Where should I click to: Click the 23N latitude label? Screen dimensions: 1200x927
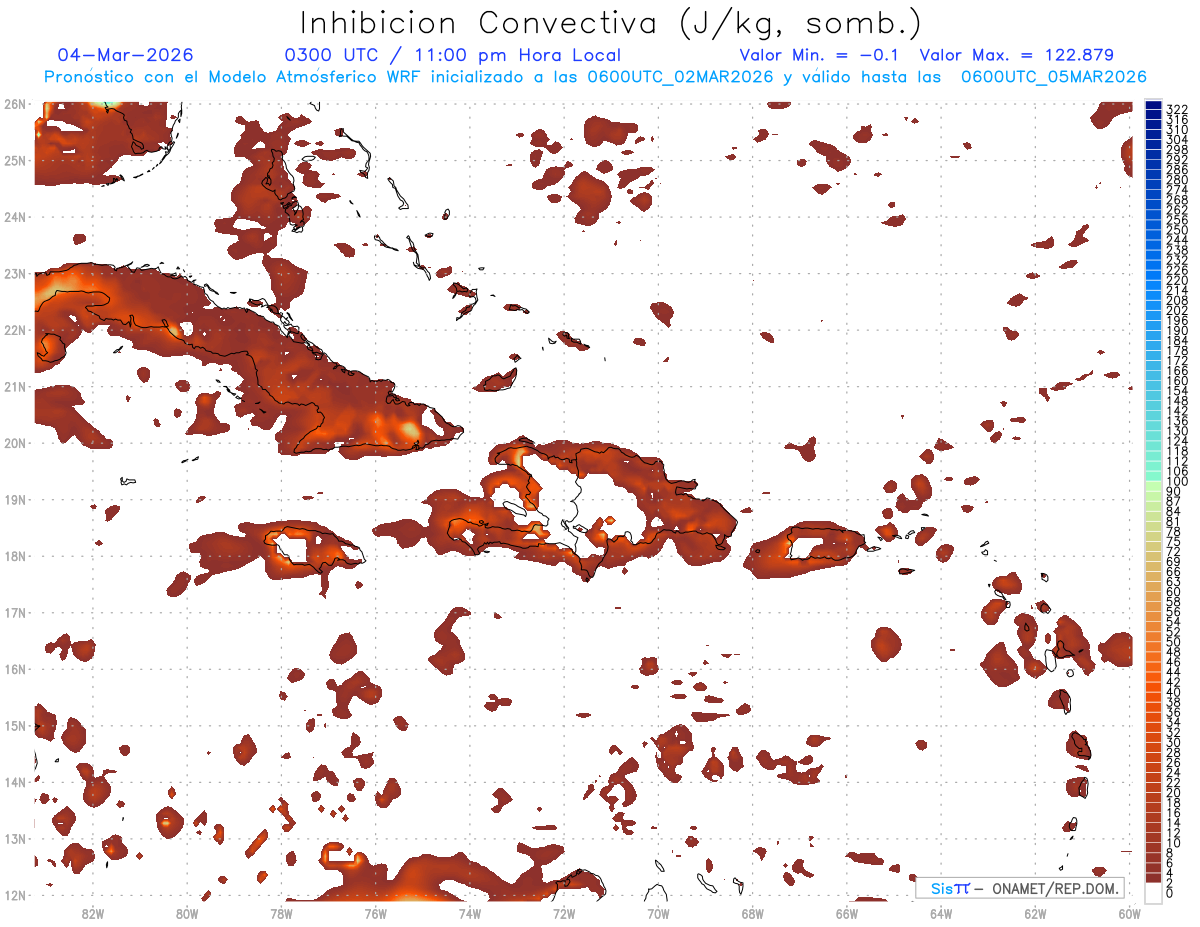(14, 273)
